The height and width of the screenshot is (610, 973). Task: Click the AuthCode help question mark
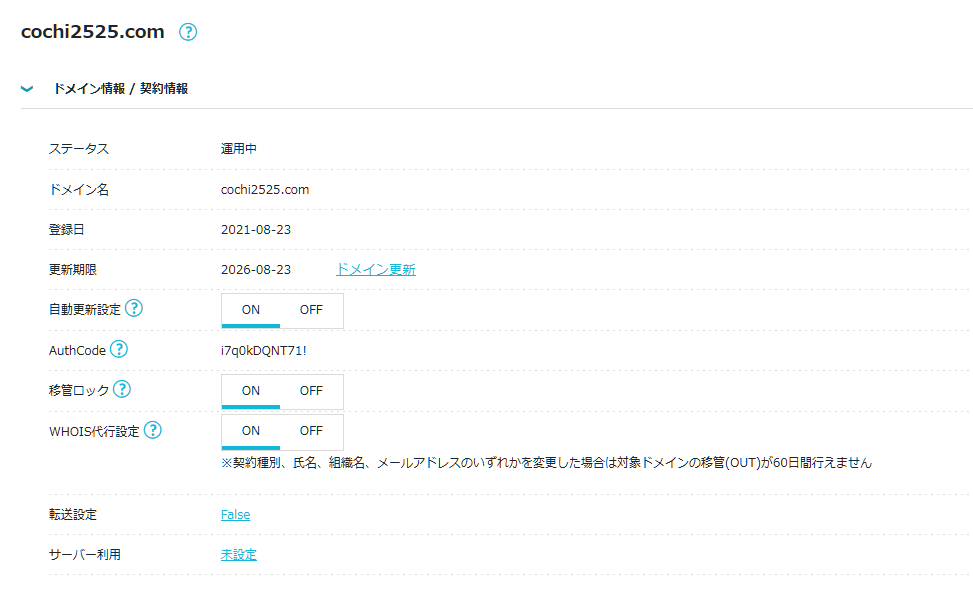click(119, 349)
